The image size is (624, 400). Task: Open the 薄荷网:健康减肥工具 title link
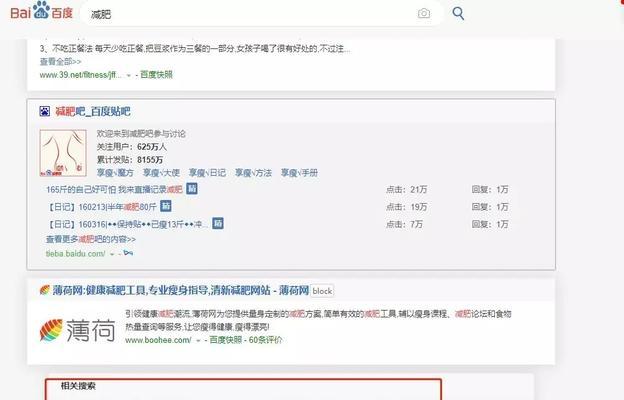coord(181,291)
